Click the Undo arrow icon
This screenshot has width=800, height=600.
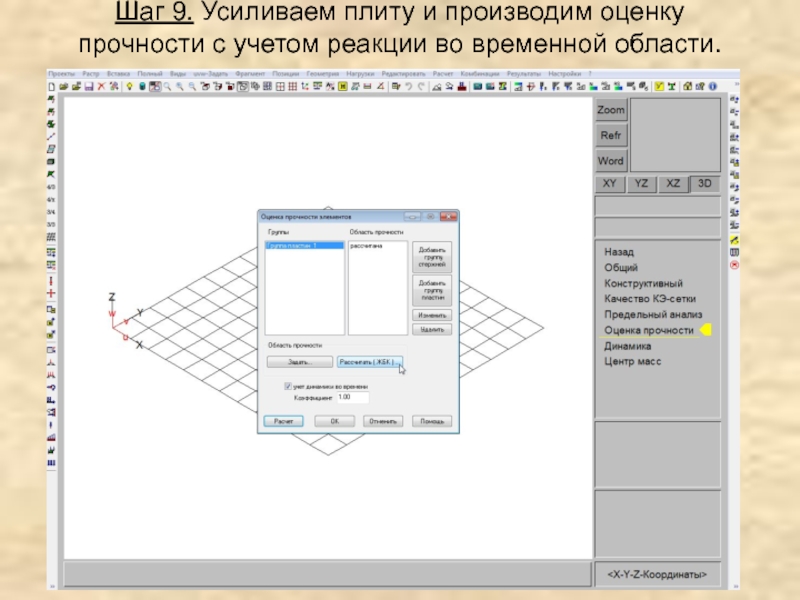[x=408, y=87]
